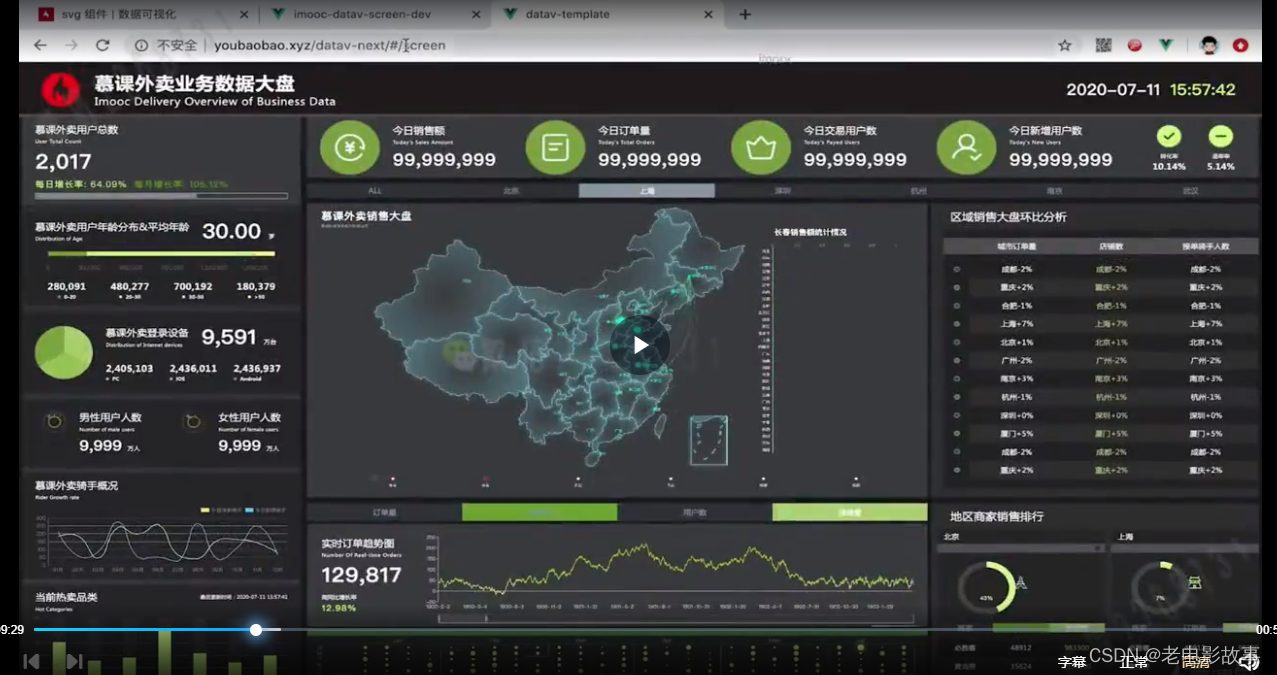
Task: Click the yen icon for 今日销售额
Action: (x=350, y=148)
